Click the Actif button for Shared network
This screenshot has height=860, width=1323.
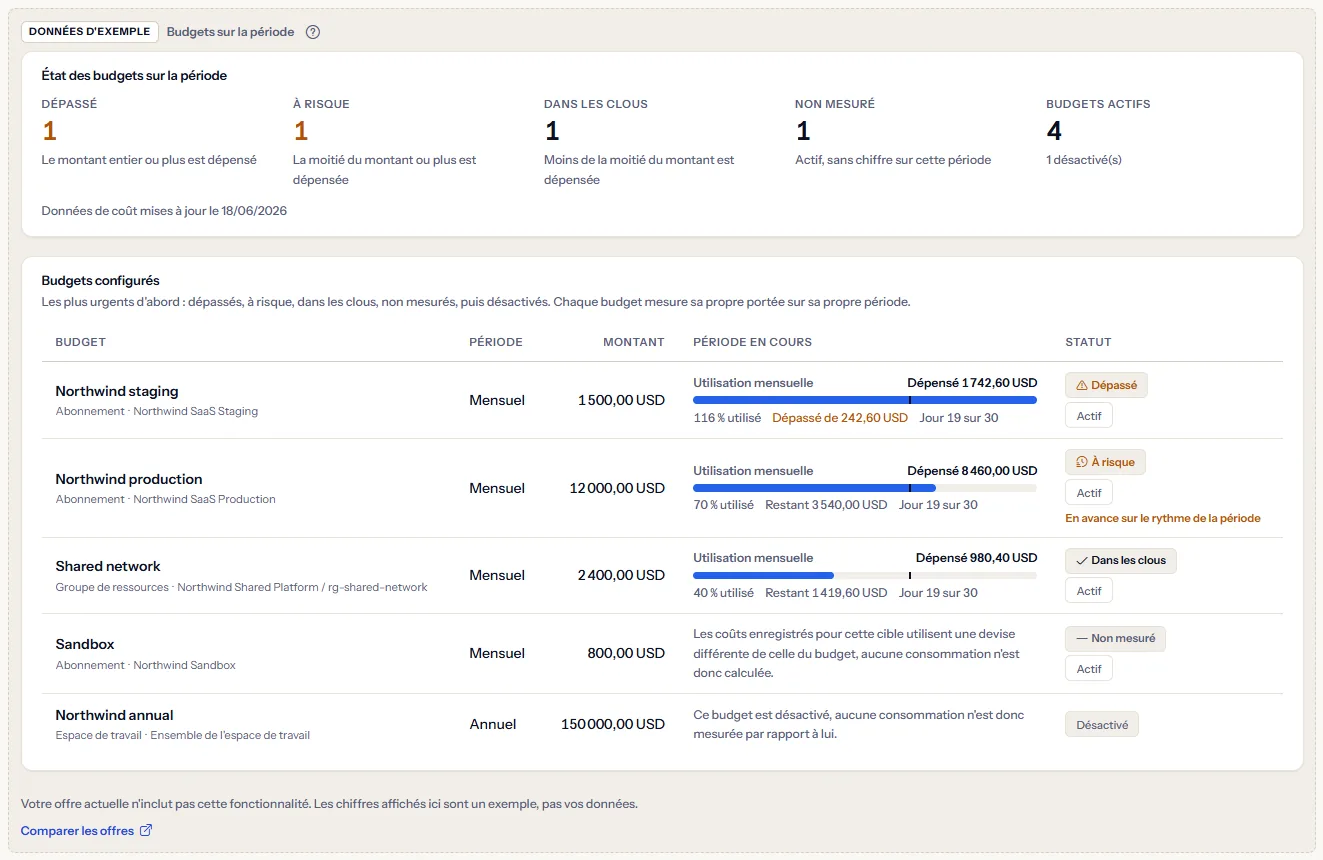click(1089, 591)
